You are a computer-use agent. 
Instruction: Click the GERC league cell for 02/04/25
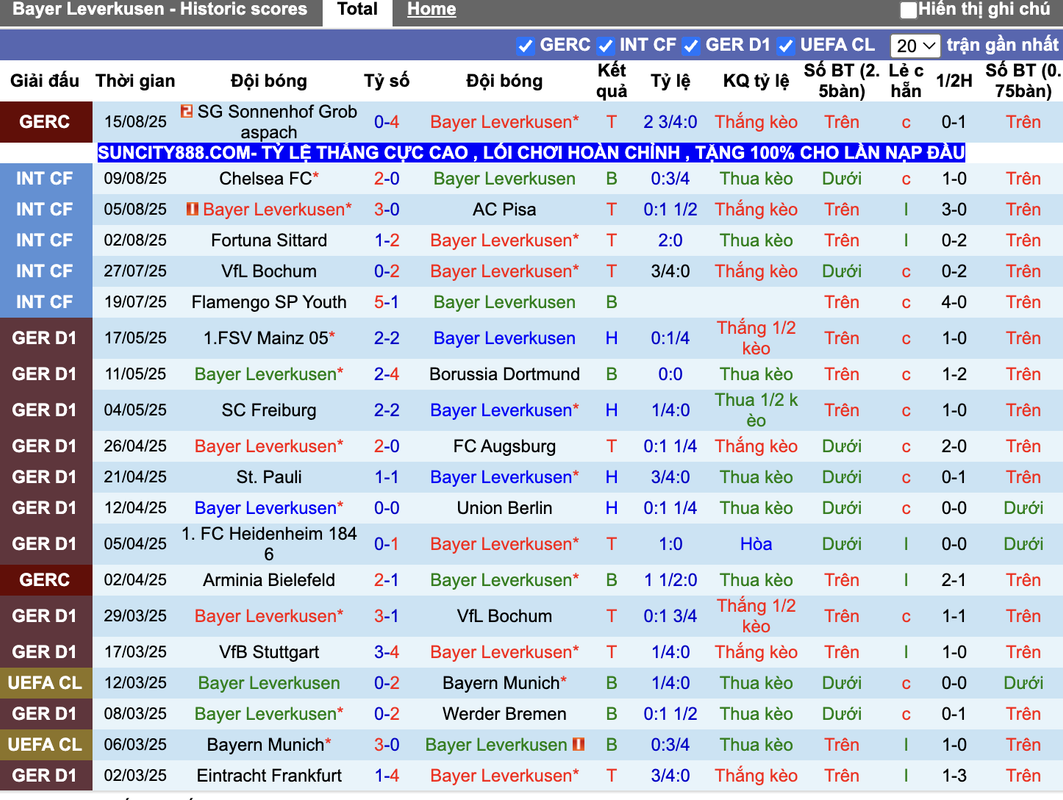[45, 580]
